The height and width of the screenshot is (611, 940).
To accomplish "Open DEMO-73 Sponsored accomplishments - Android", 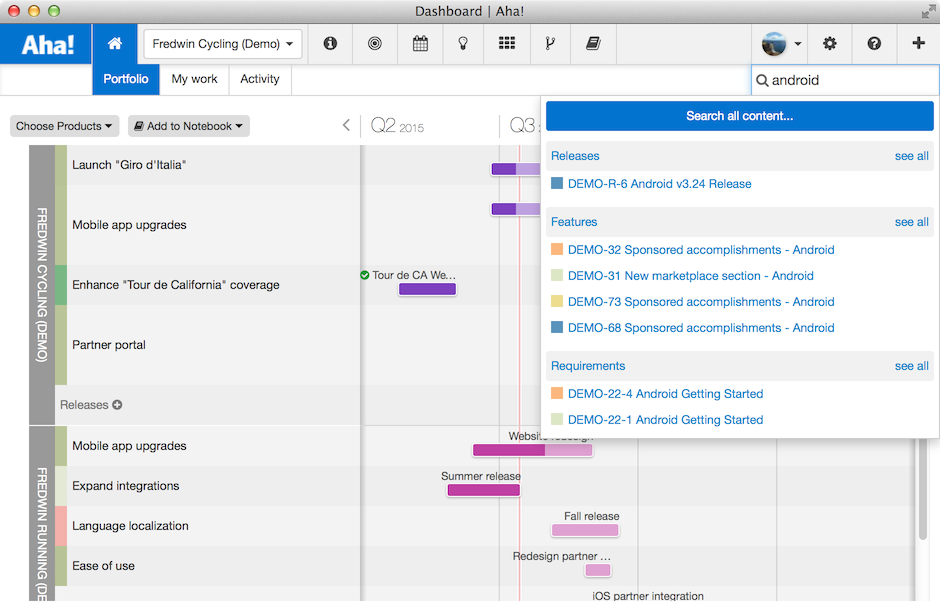I will coord(701,302).
